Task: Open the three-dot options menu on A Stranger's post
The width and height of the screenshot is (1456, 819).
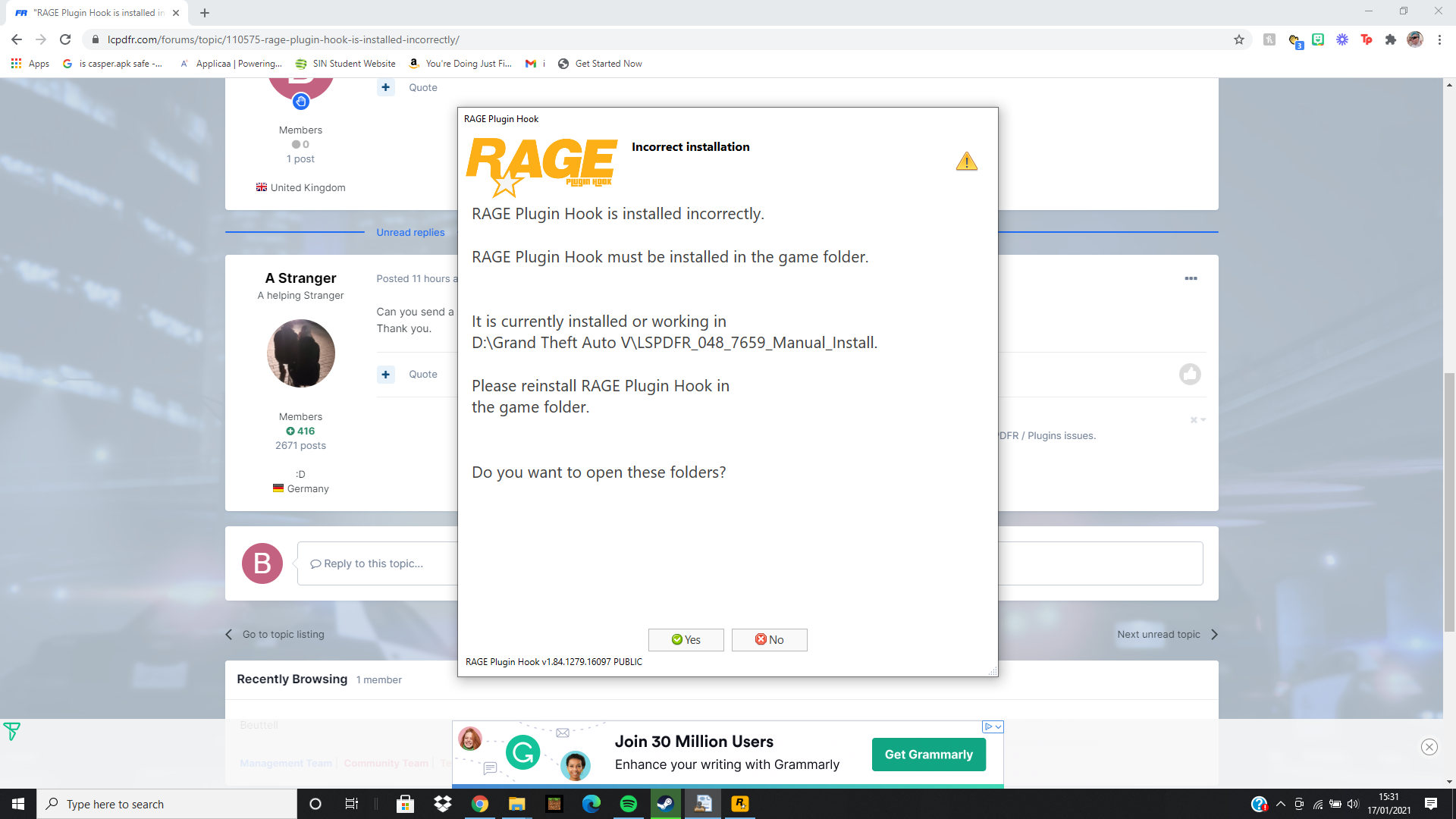Action: point(1191,278)
